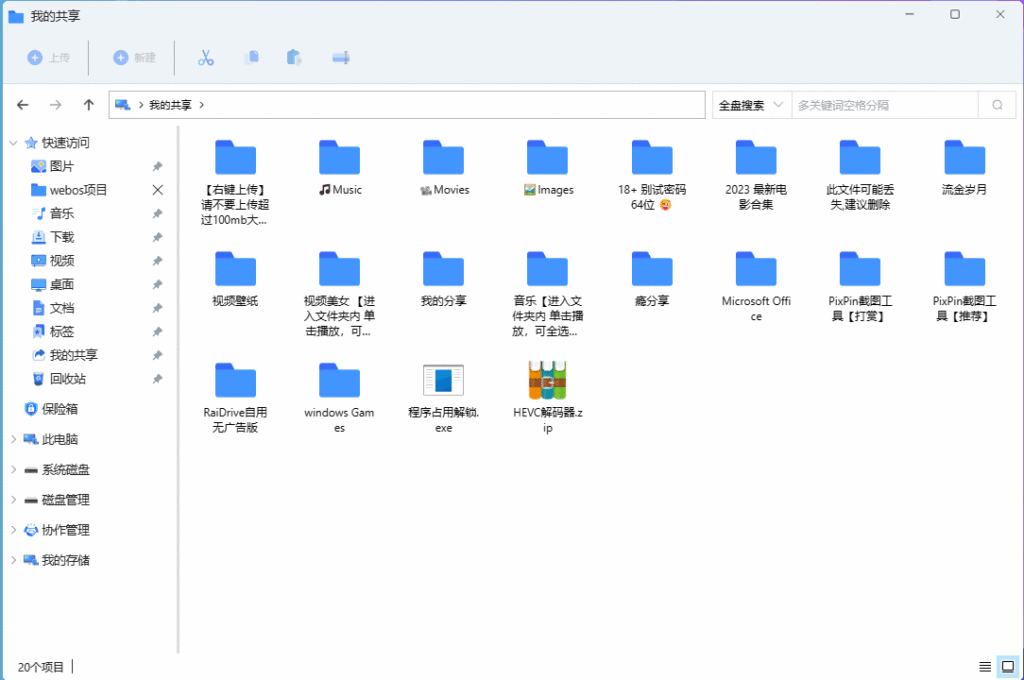
Task: Go back using the left arrow
Action: pos(23,105)
